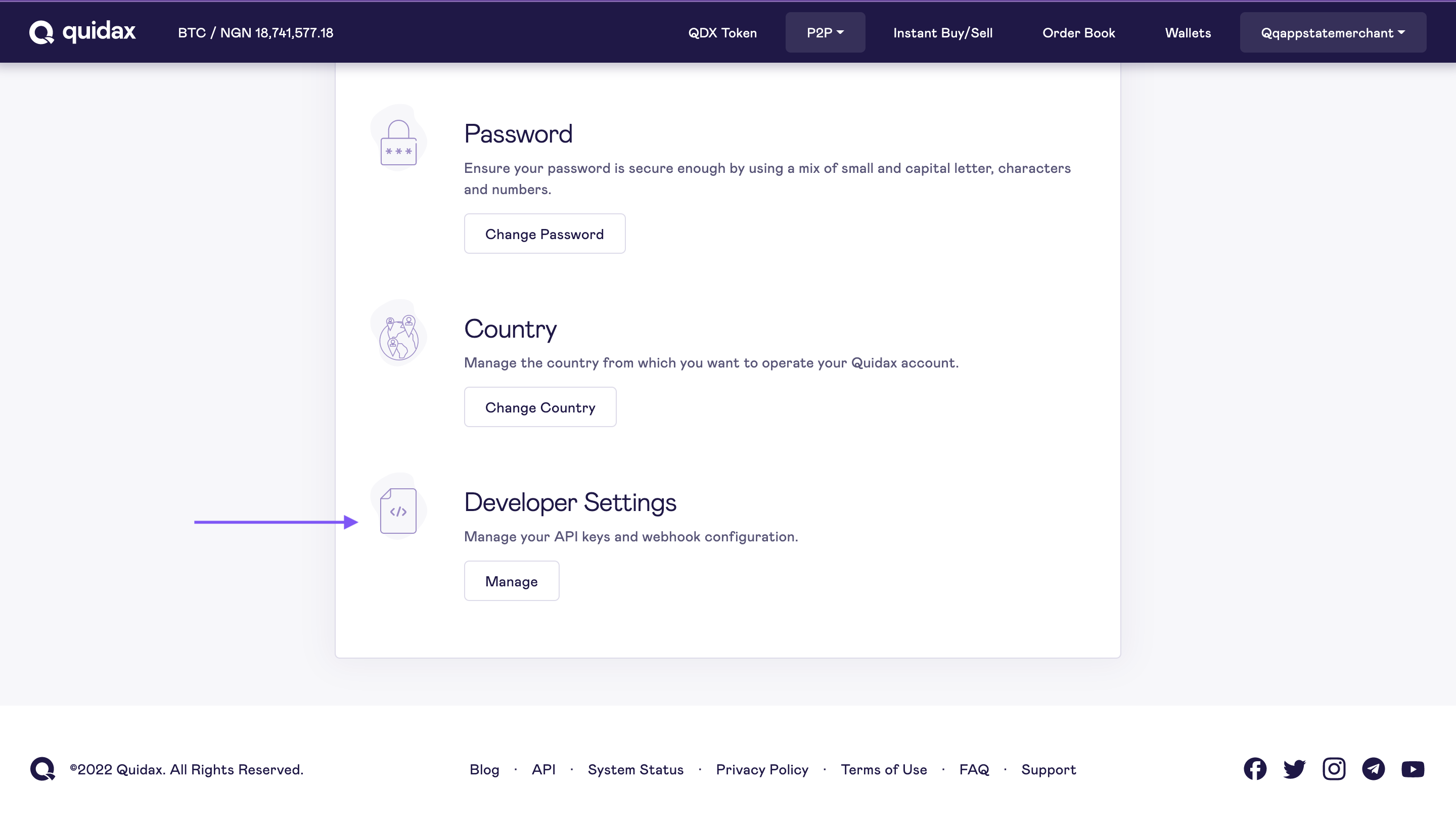Open the System Status footer link

(x=635, y=769)
